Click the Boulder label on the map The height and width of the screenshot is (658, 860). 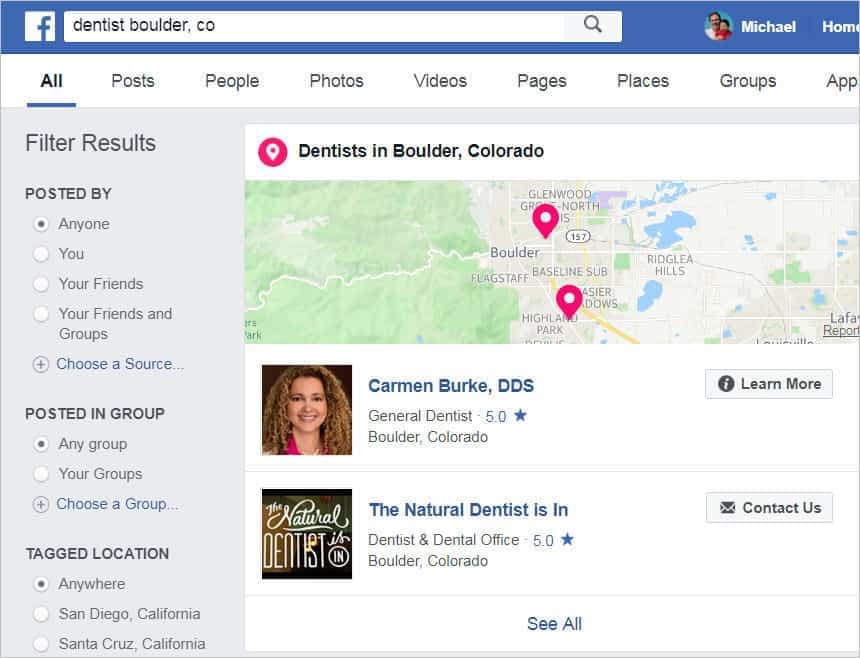(514, 253)
